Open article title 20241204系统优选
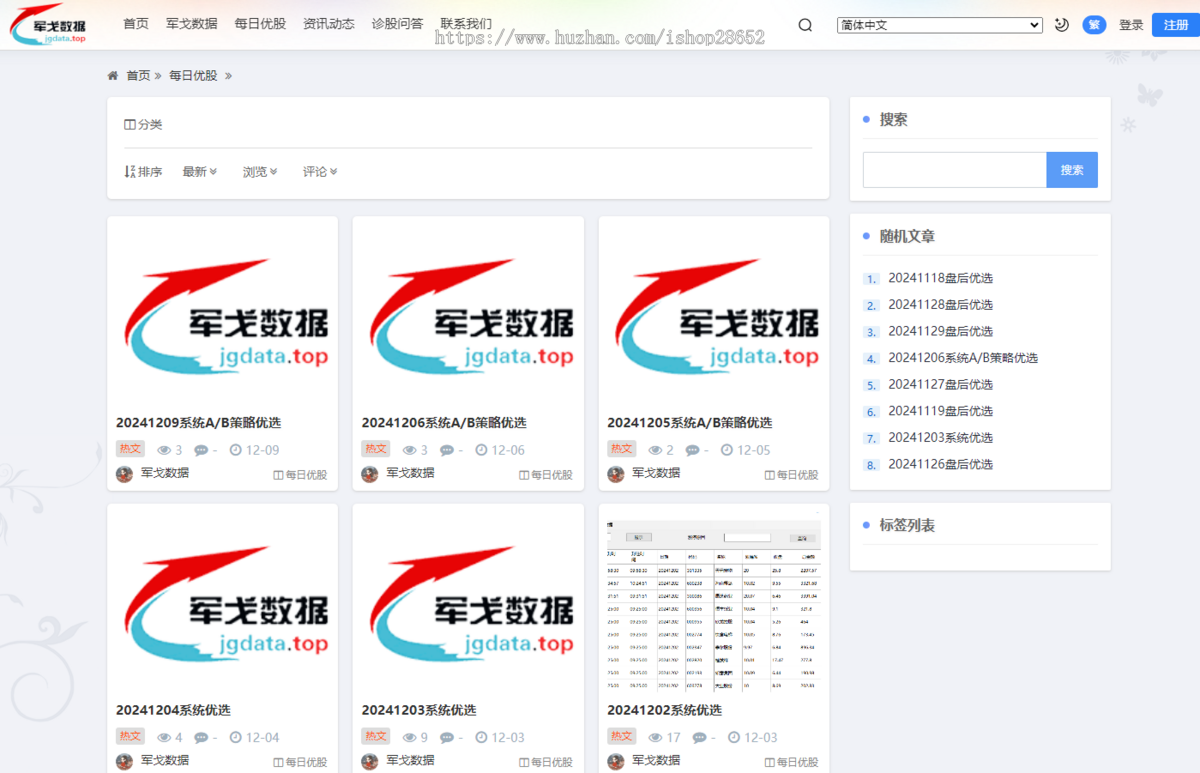This screenshot has height=773, width=1200. tap(173, 710)
